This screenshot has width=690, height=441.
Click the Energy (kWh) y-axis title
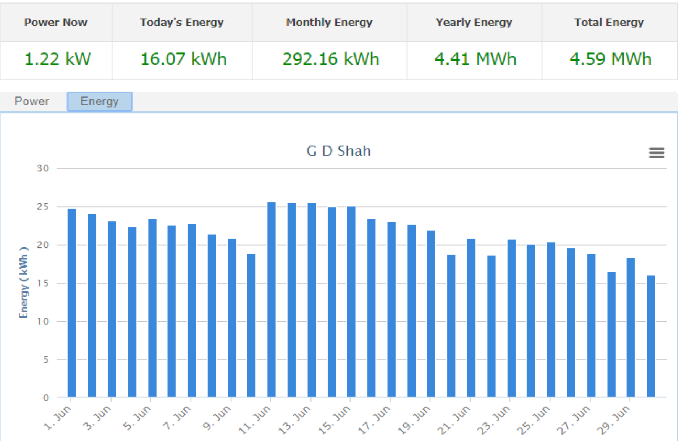[x=23, y=283]
